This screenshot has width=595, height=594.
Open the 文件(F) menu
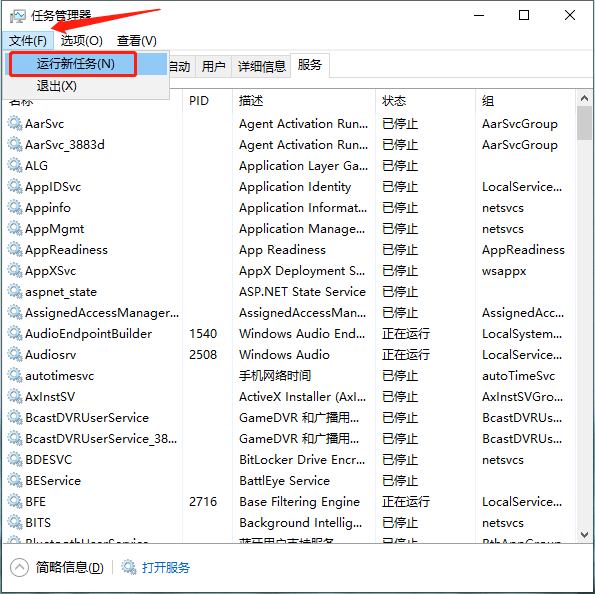[28, 41]
